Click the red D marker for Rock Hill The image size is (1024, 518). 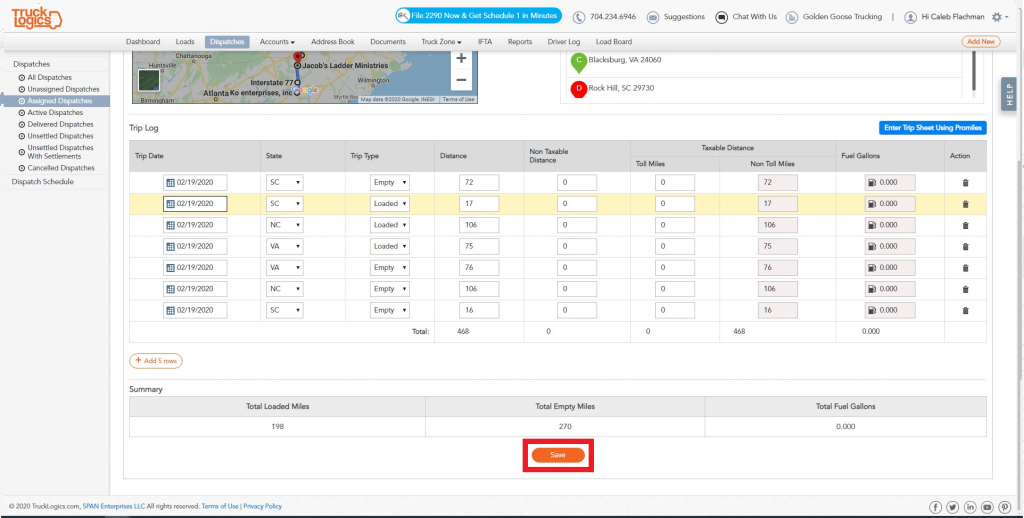[579, 89]
